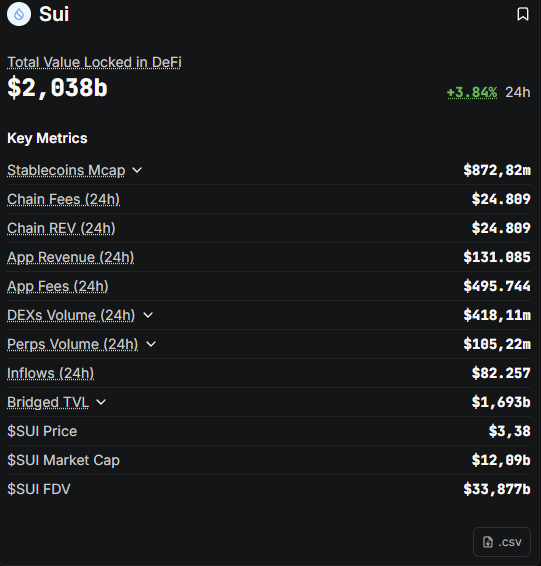Click the Sui water-drop logo
Image resolution: width=541 pixels, height=566 pixels.
click(x=19, y=14)
